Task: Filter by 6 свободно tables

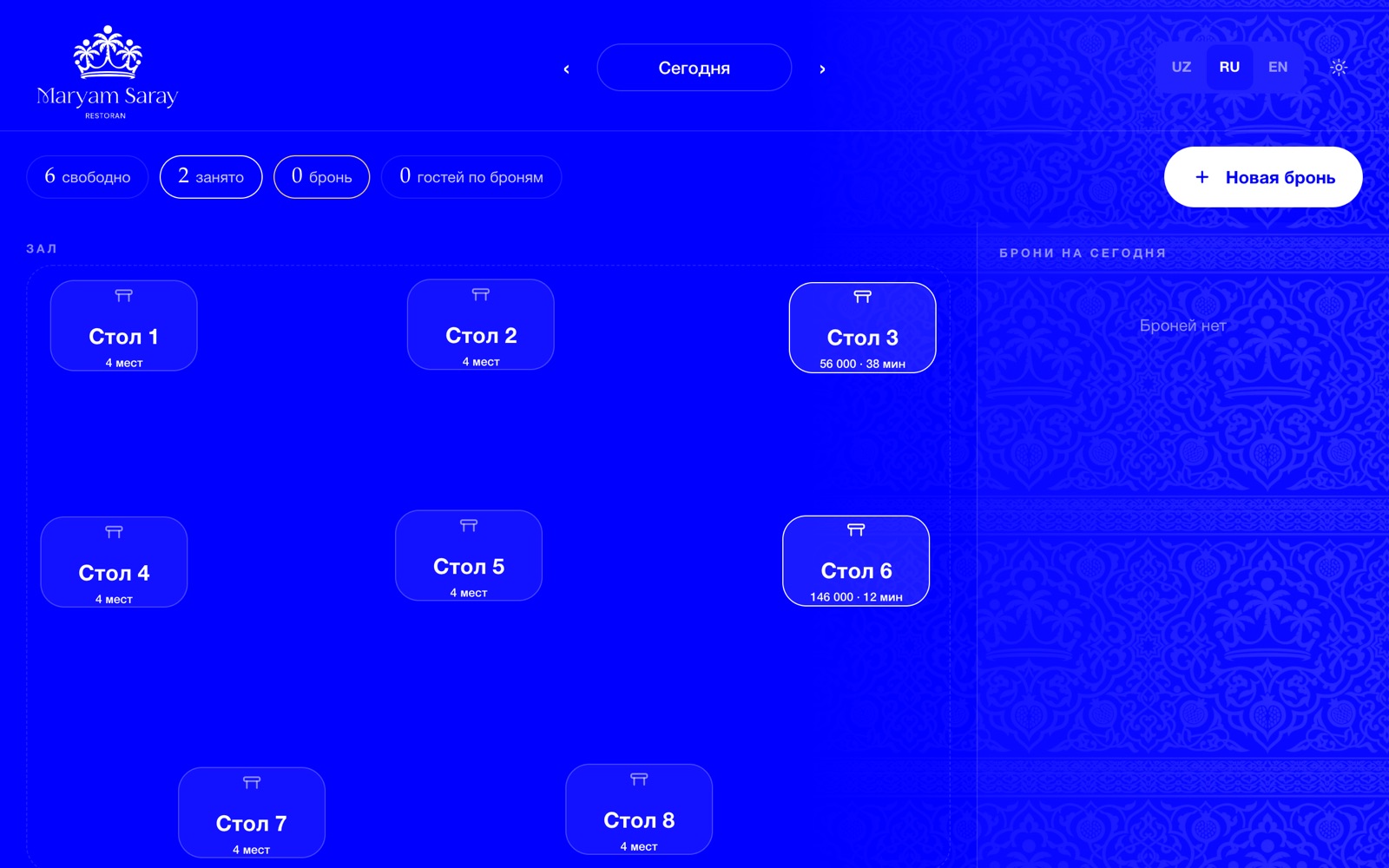Action: point(88,177)
